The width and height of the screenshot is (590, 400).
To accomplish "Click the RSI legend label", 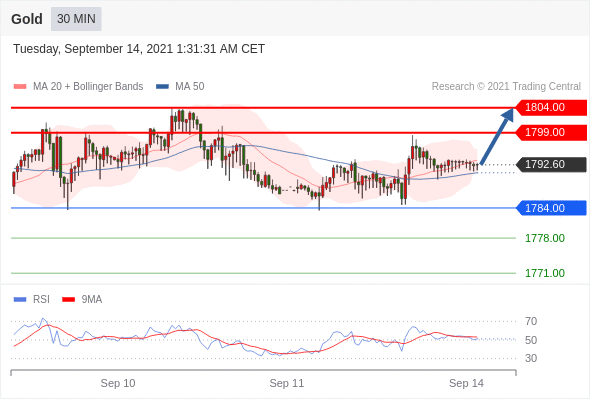I will [41, 300].
